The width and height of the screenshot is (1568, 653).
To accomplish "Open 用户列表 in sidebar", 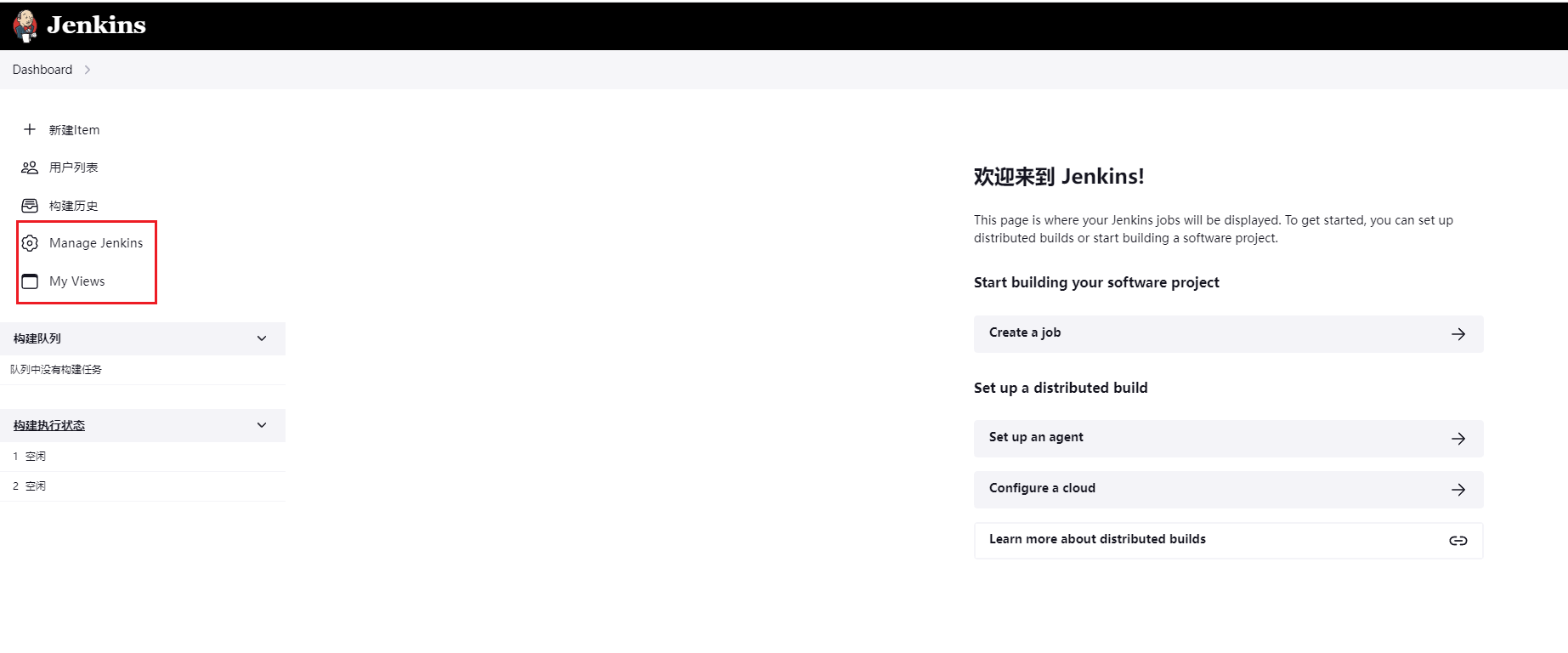I will (73, 168).
